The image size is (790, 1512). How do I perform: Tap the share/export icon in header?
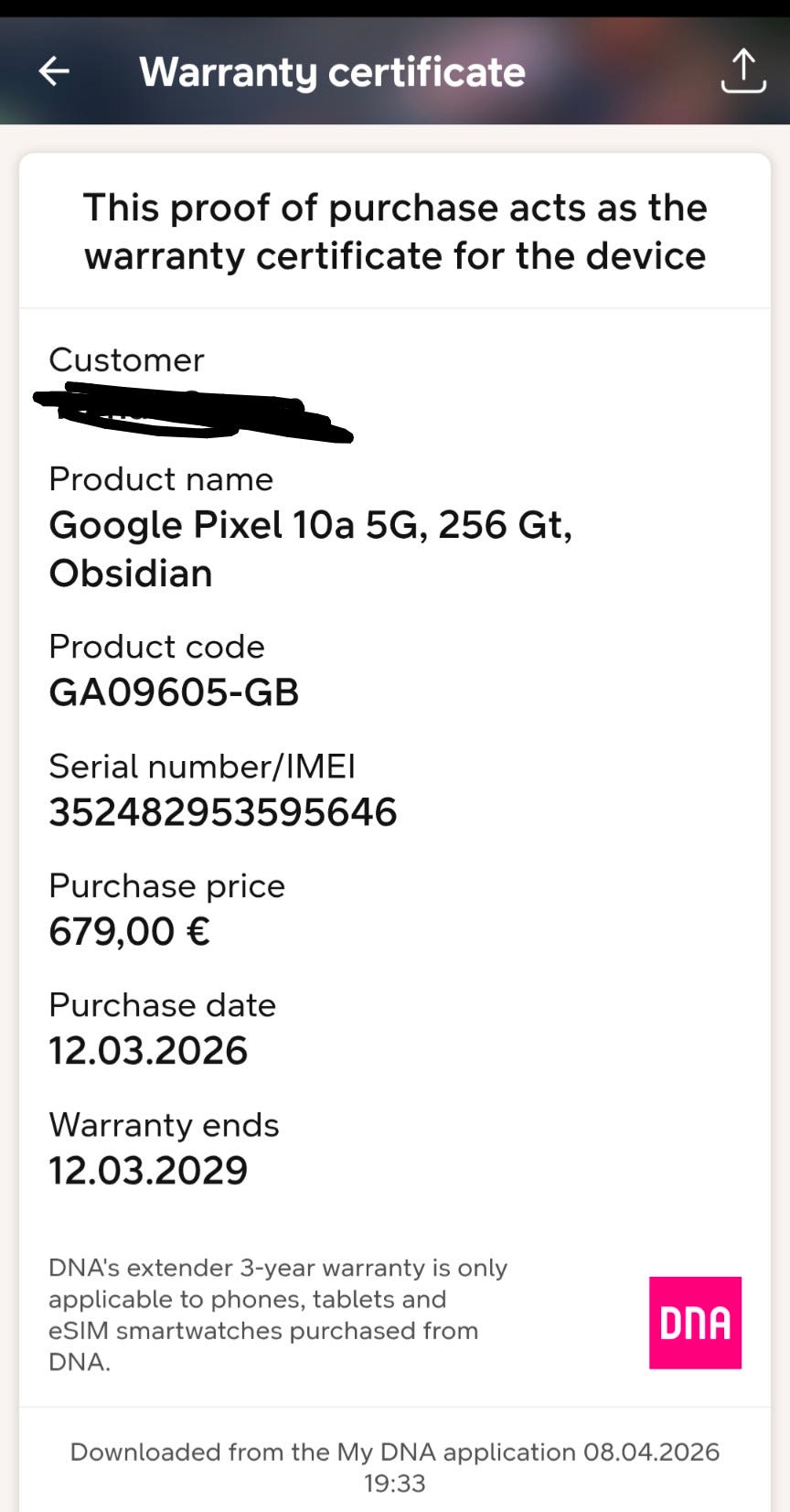click(x=742, y=70)
